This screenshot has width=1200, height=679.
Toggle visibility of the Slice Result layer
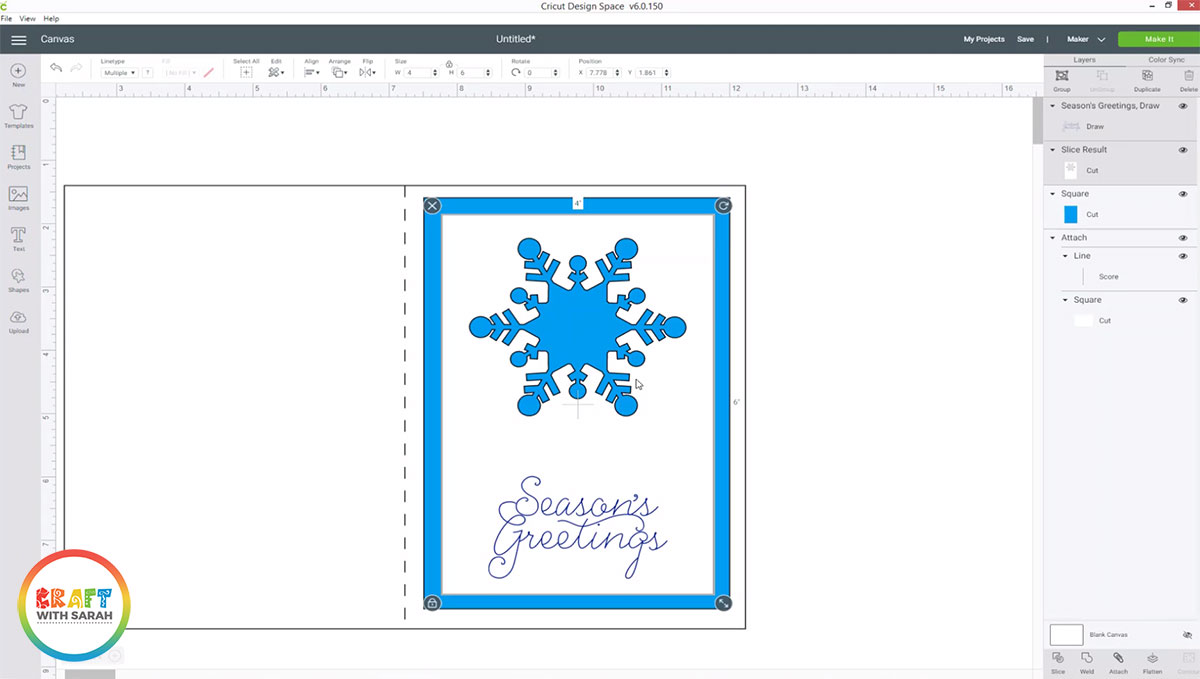coord(1183,149)
